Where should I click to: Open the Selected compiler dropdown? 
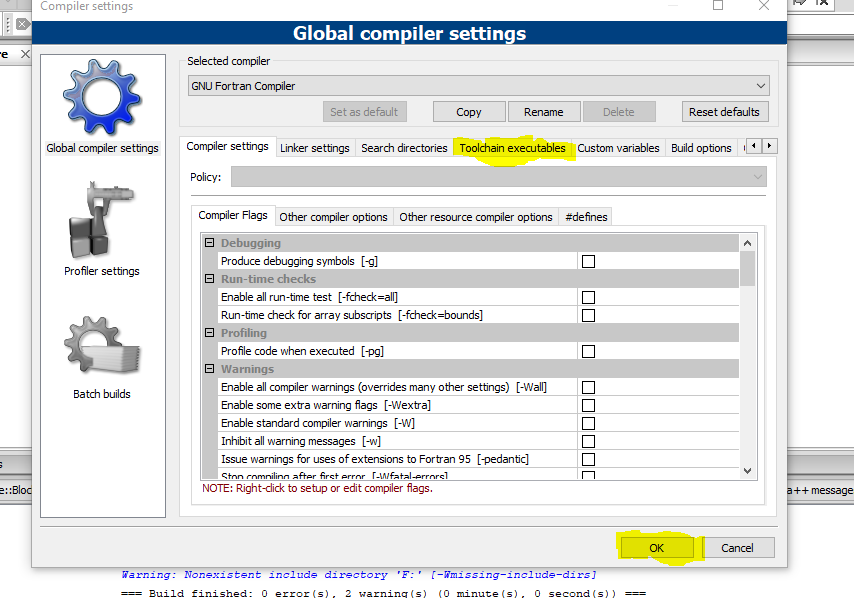[479, 86]
